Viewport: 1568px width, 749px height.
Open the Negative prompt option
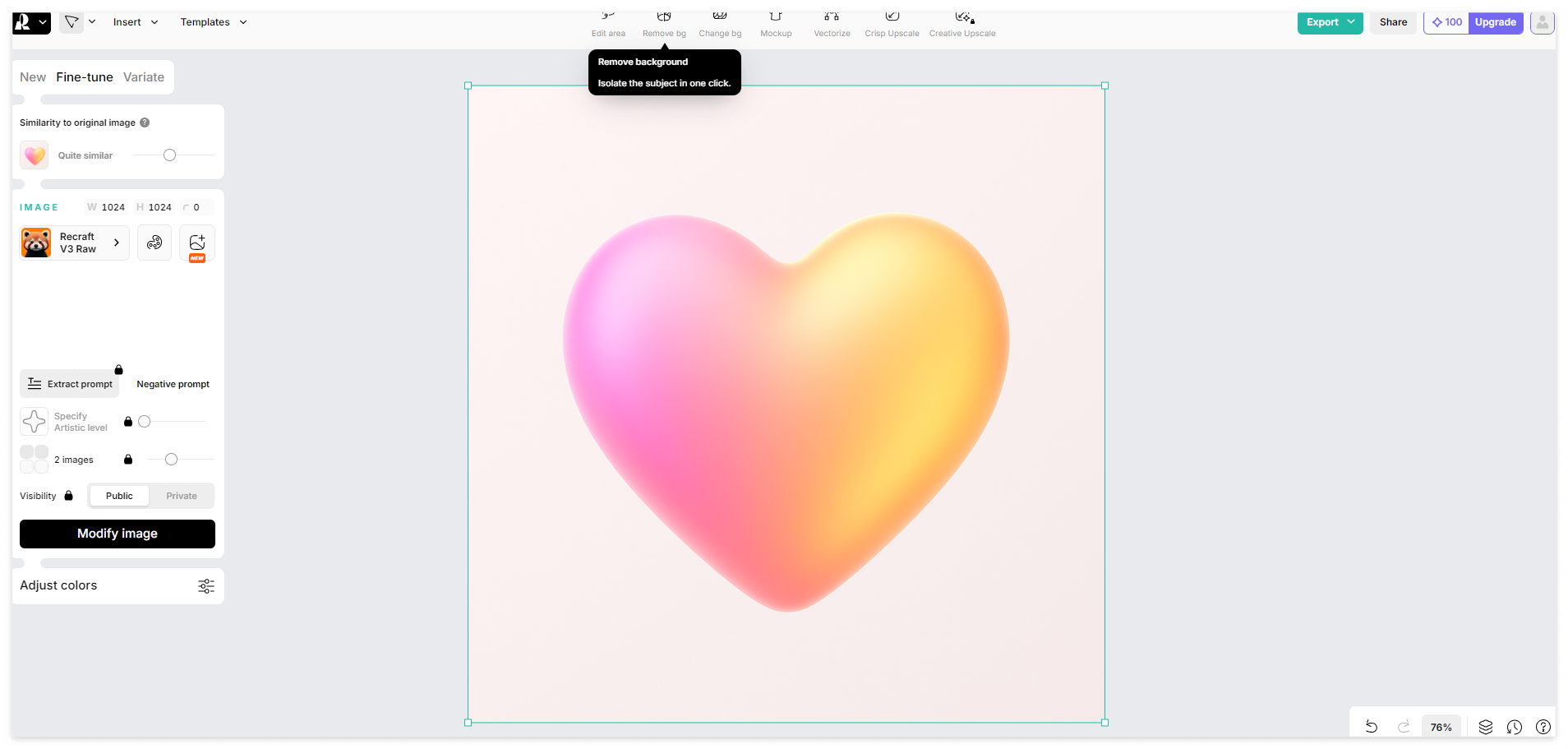[x=173, y=384]
